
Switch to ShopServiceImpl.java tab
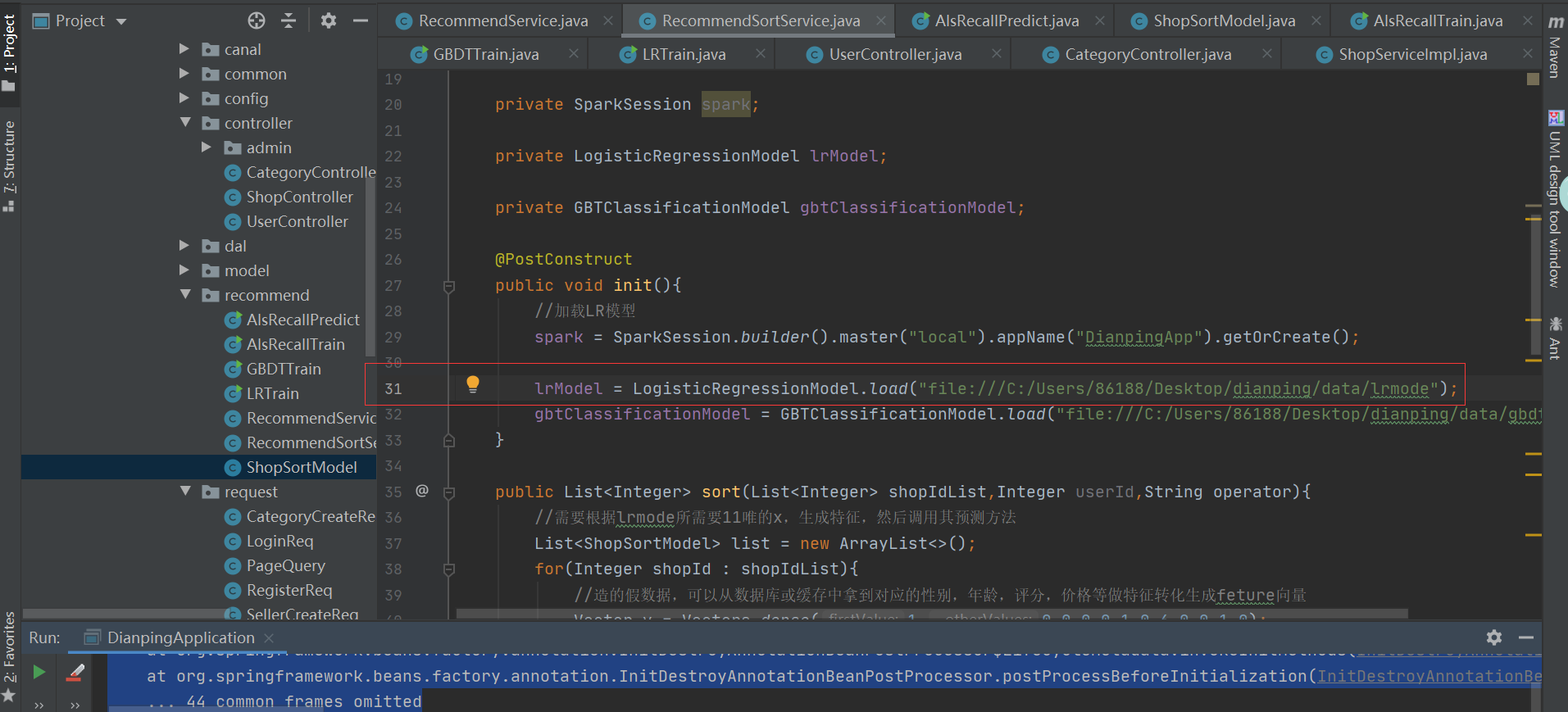pyautogui.click(x=1412, y=55)
